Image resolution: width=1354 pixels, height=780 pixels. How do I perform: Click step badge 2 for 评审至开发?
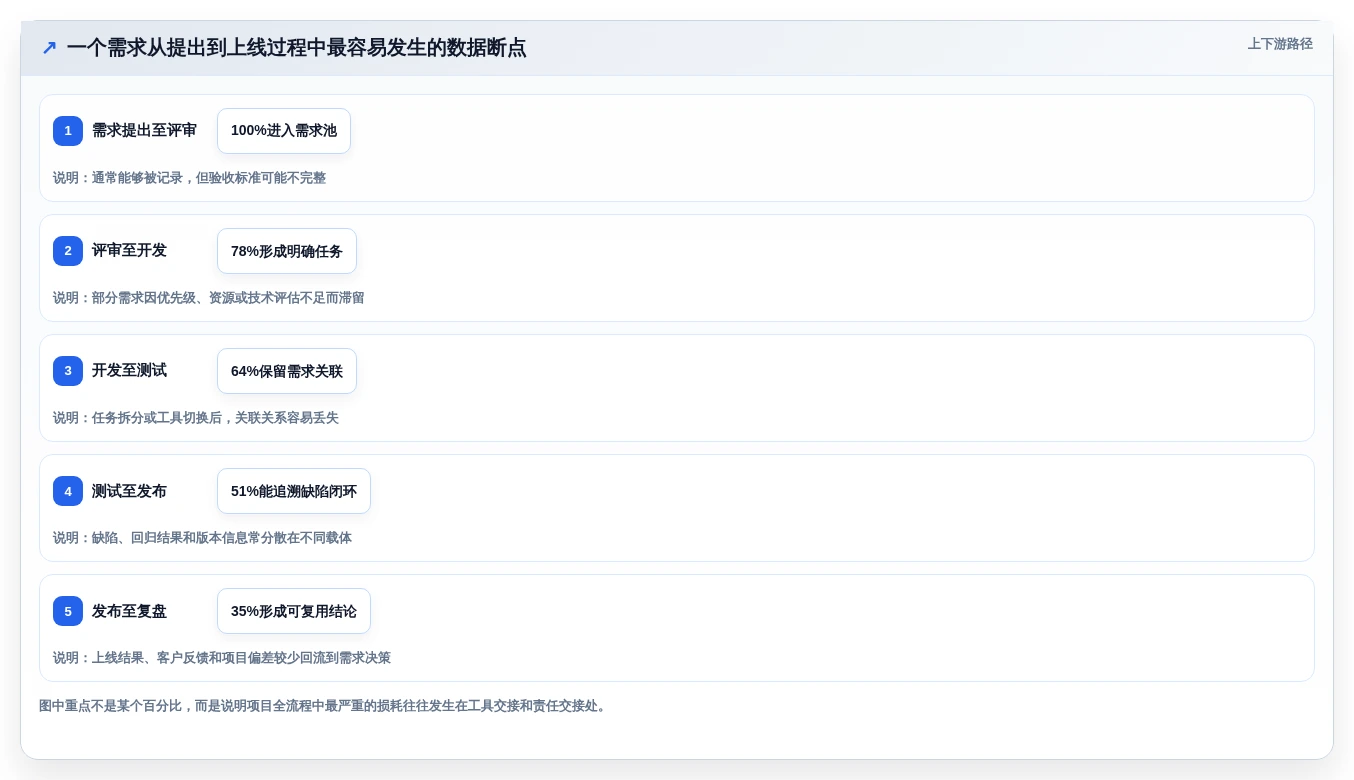[x=68, y=251]
